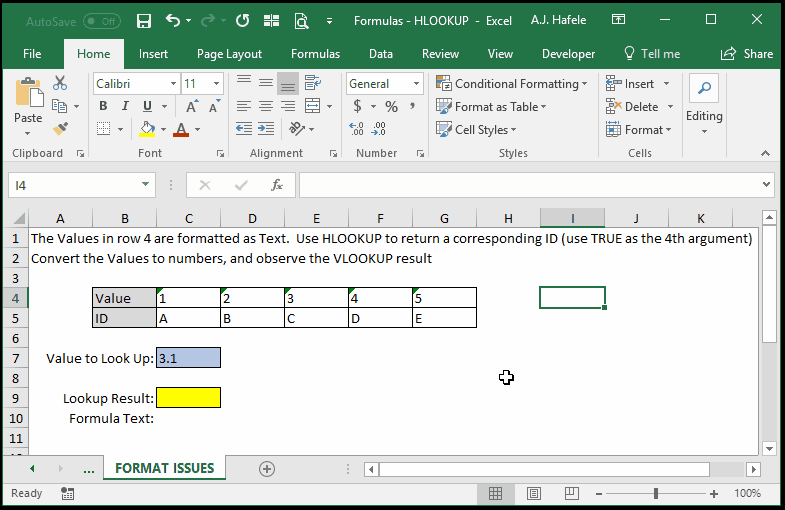This screenshot has height=510, width=785.
Task: Open the Calibri font name dropdown
Action: [x=173, y=84]
